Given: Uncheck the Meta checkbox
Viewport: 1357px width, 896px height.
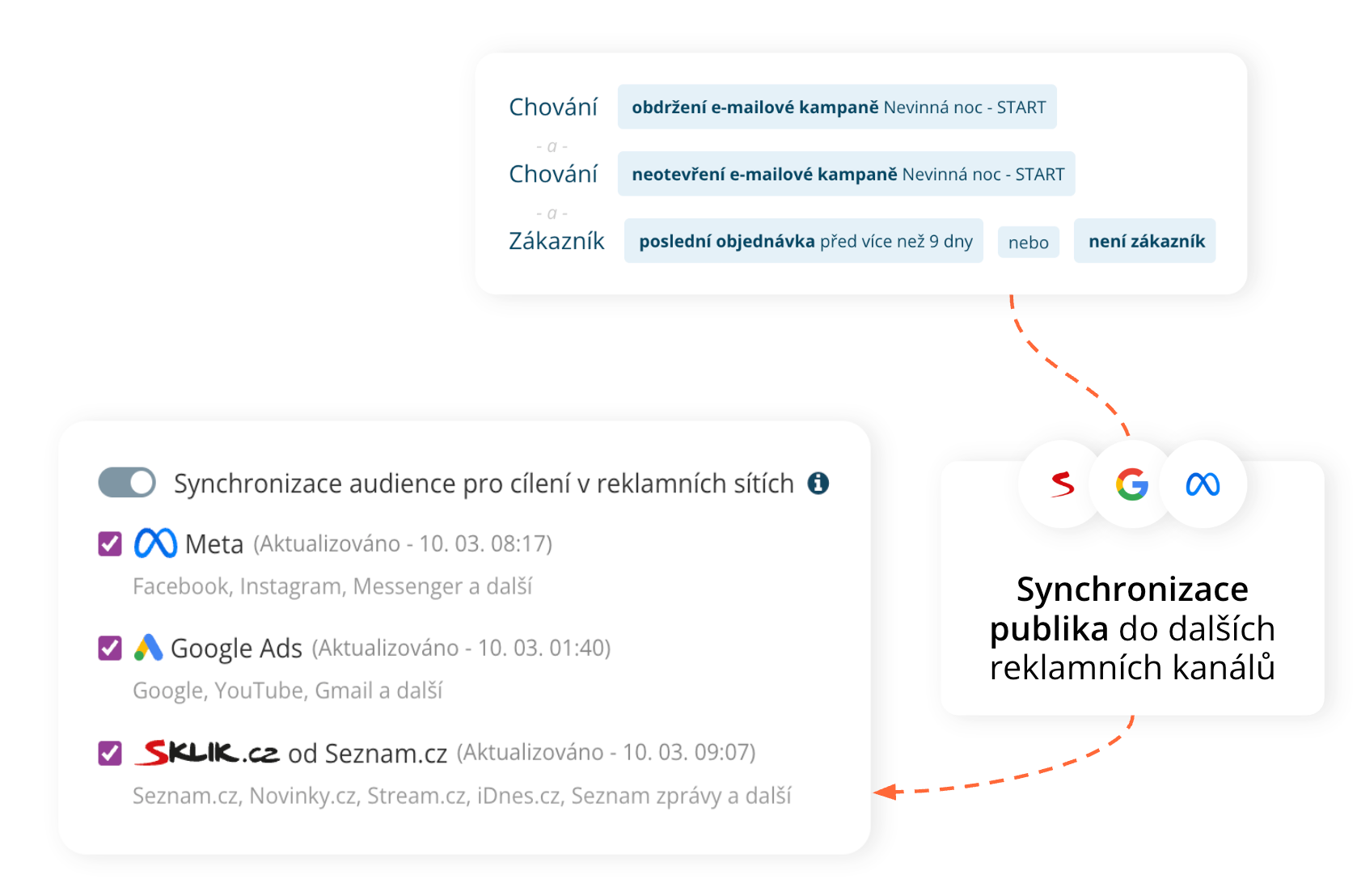Looking at the screenshot, I should [x=110, y=544].
